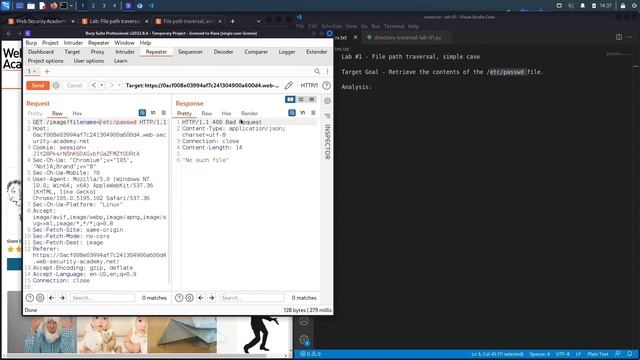The height and width of the screenshot is (360, 640).
Task: Click VS Code errors and warnings status
Action: point(311,354)
